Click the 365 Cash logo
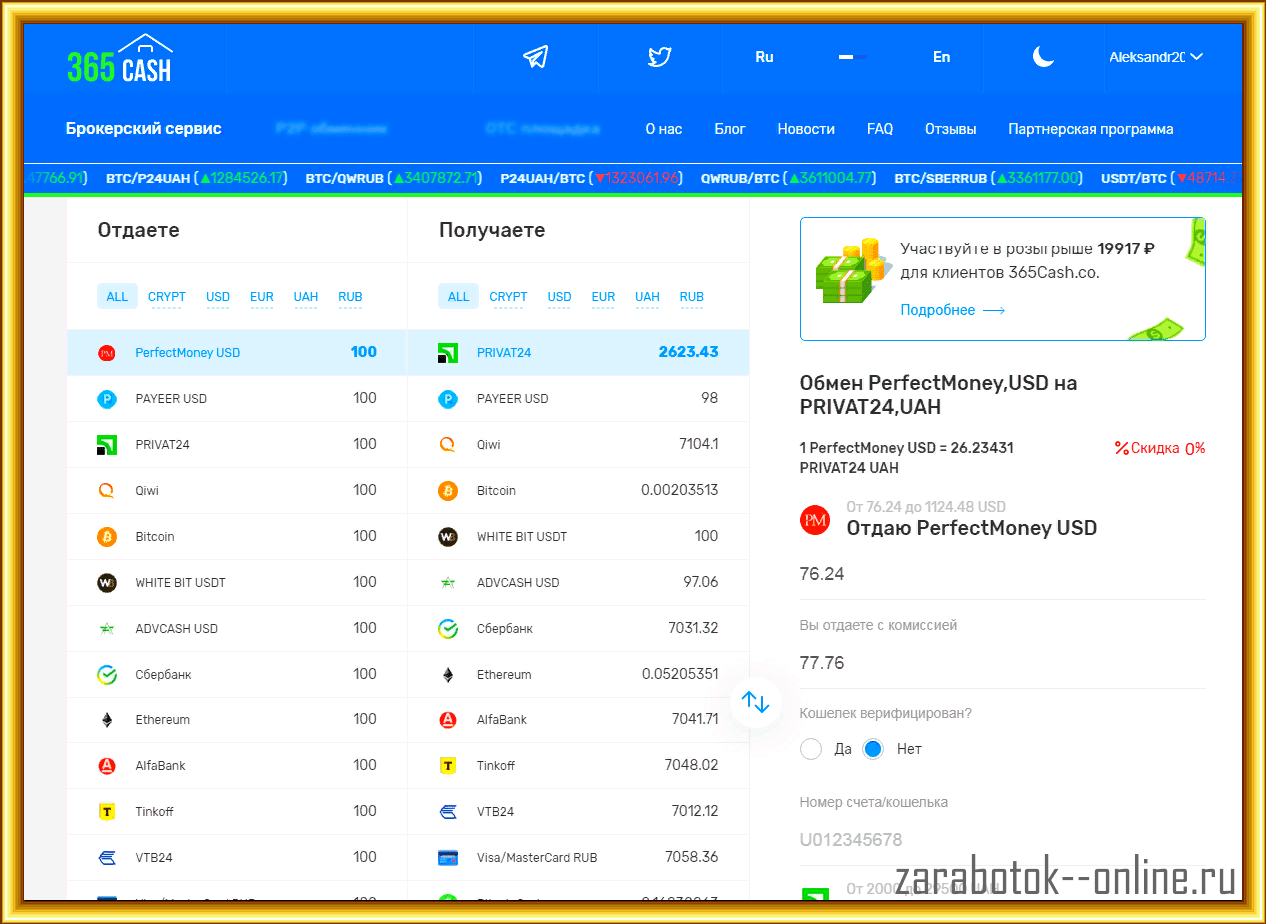Screen dimensions: 1266x924 (120, 59)
